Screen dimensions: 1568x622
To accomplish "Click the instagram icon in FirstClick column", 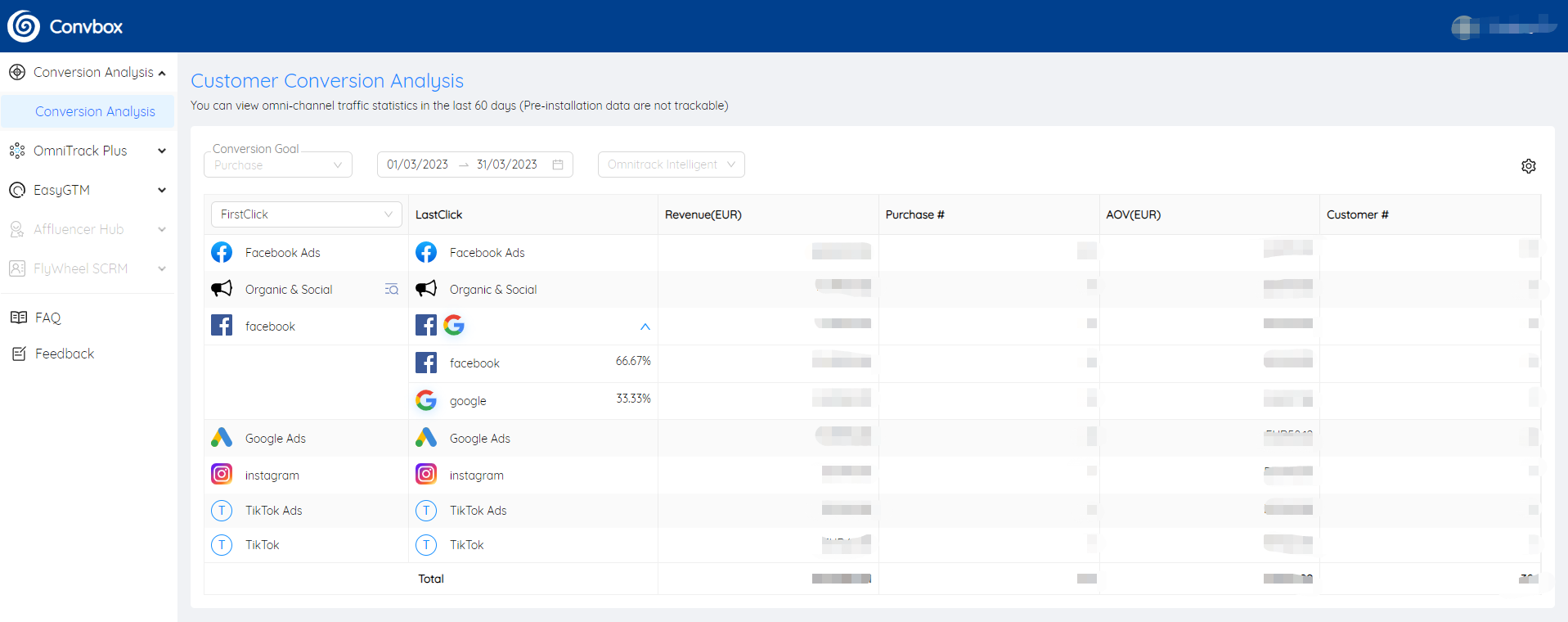I will pos(222,474).
